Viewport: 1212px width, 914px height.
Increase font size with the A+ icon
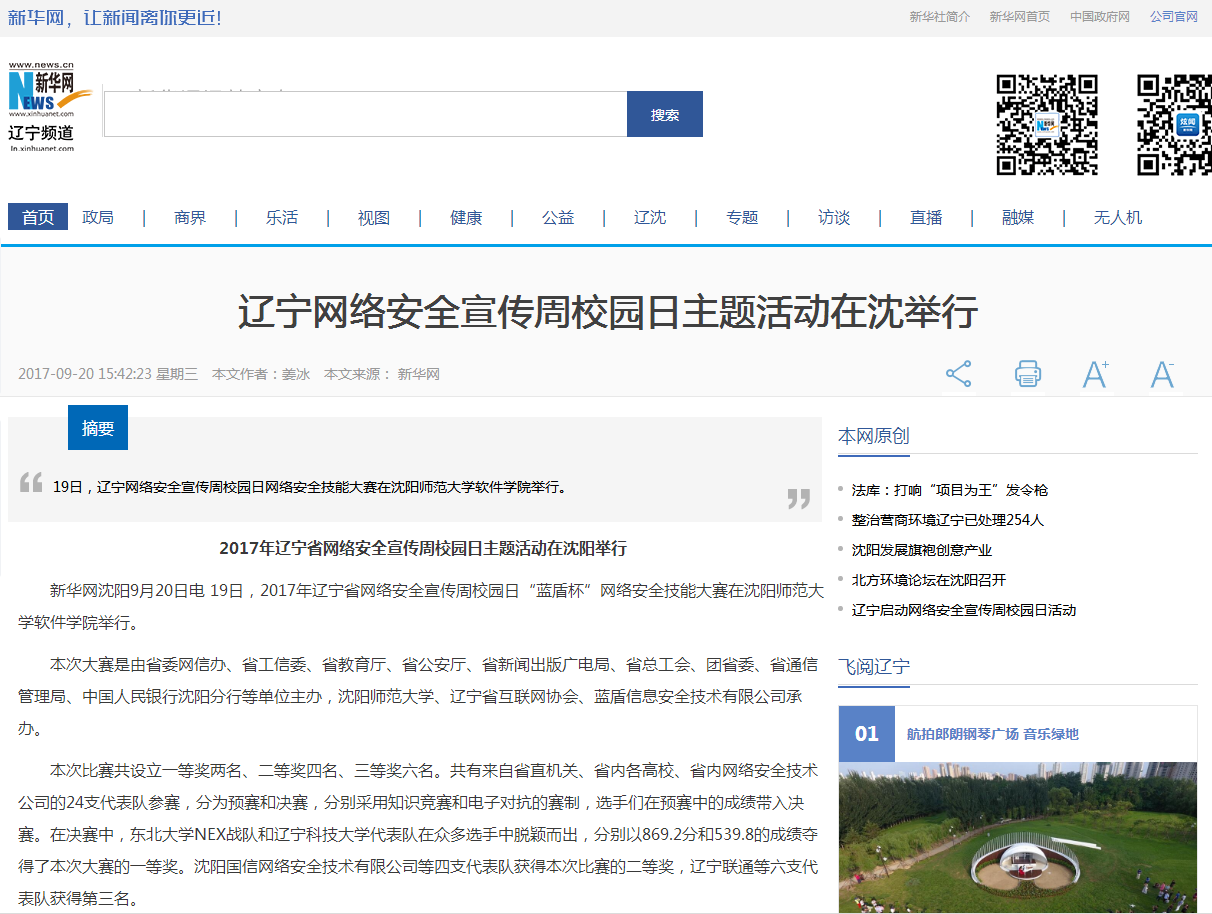(1095, 374)
